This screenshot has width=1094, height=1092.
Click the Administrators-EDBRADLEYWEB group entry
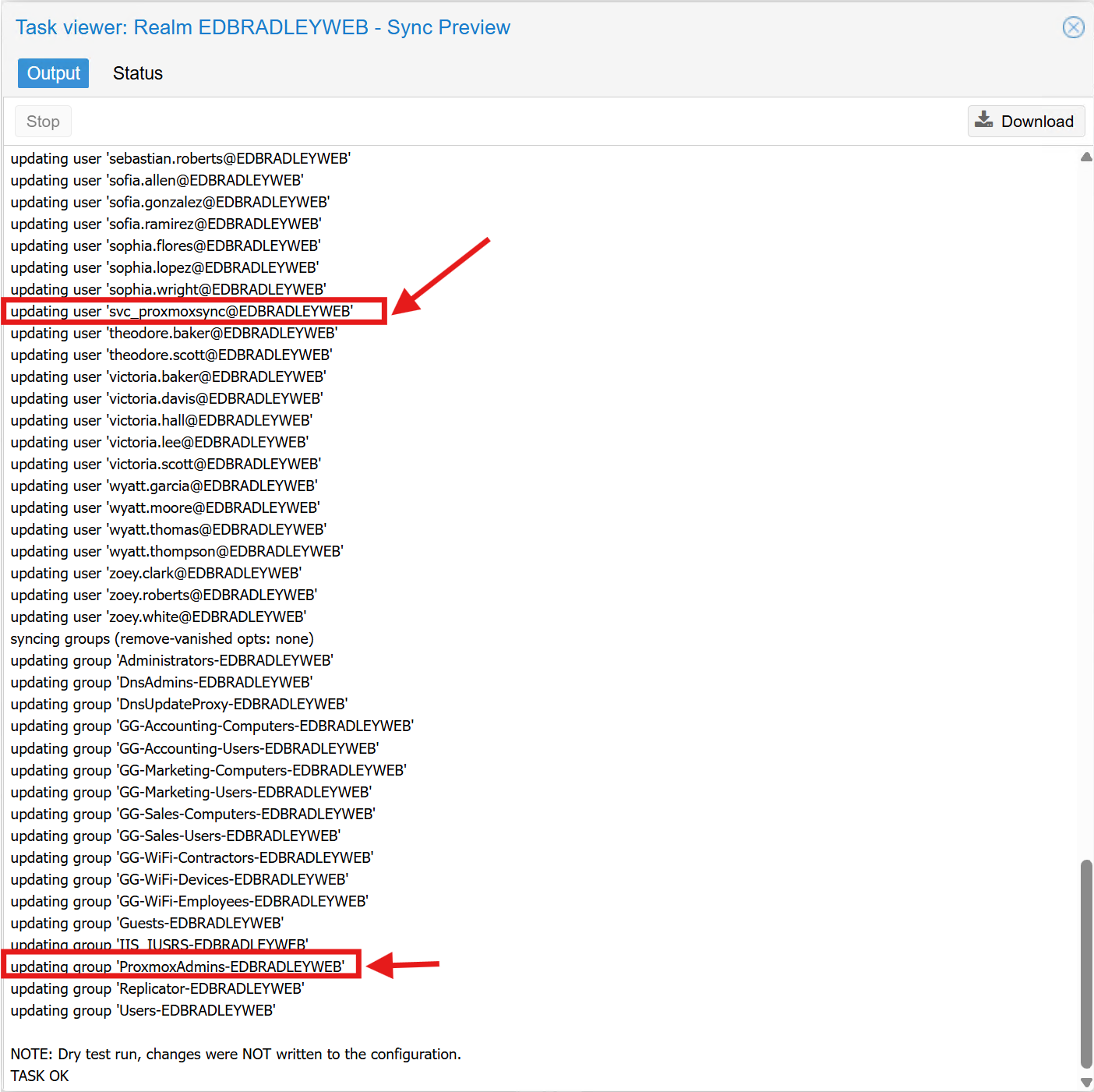[171, 661]
